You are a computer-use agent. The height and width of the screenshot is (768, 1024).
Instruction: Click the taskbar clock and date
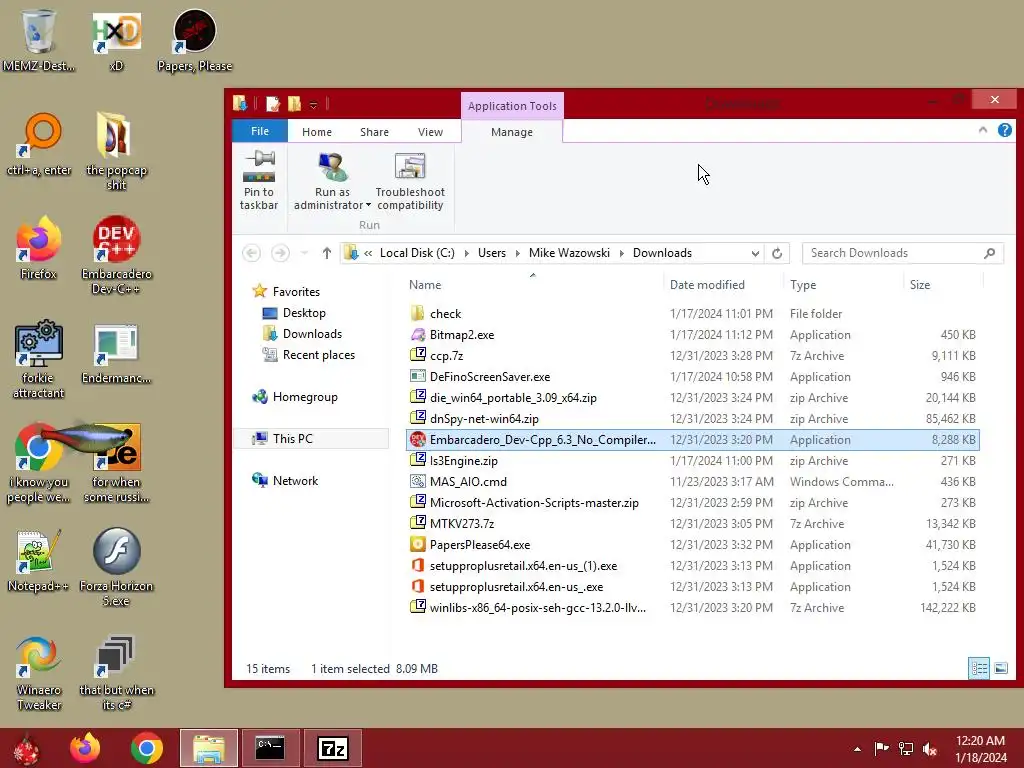980,749
